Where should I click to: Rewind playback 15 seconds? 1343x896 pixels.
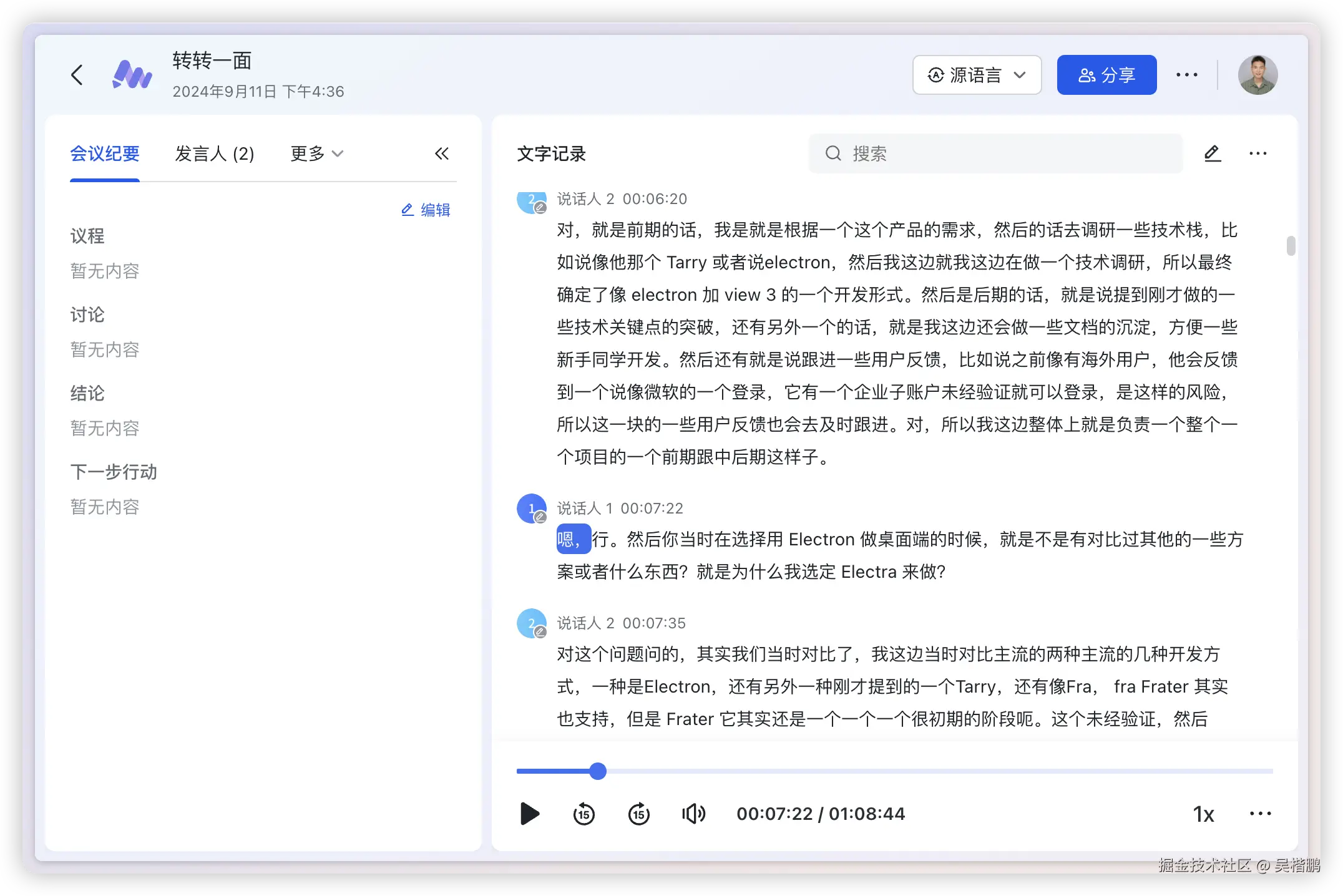tap(584, 814)
